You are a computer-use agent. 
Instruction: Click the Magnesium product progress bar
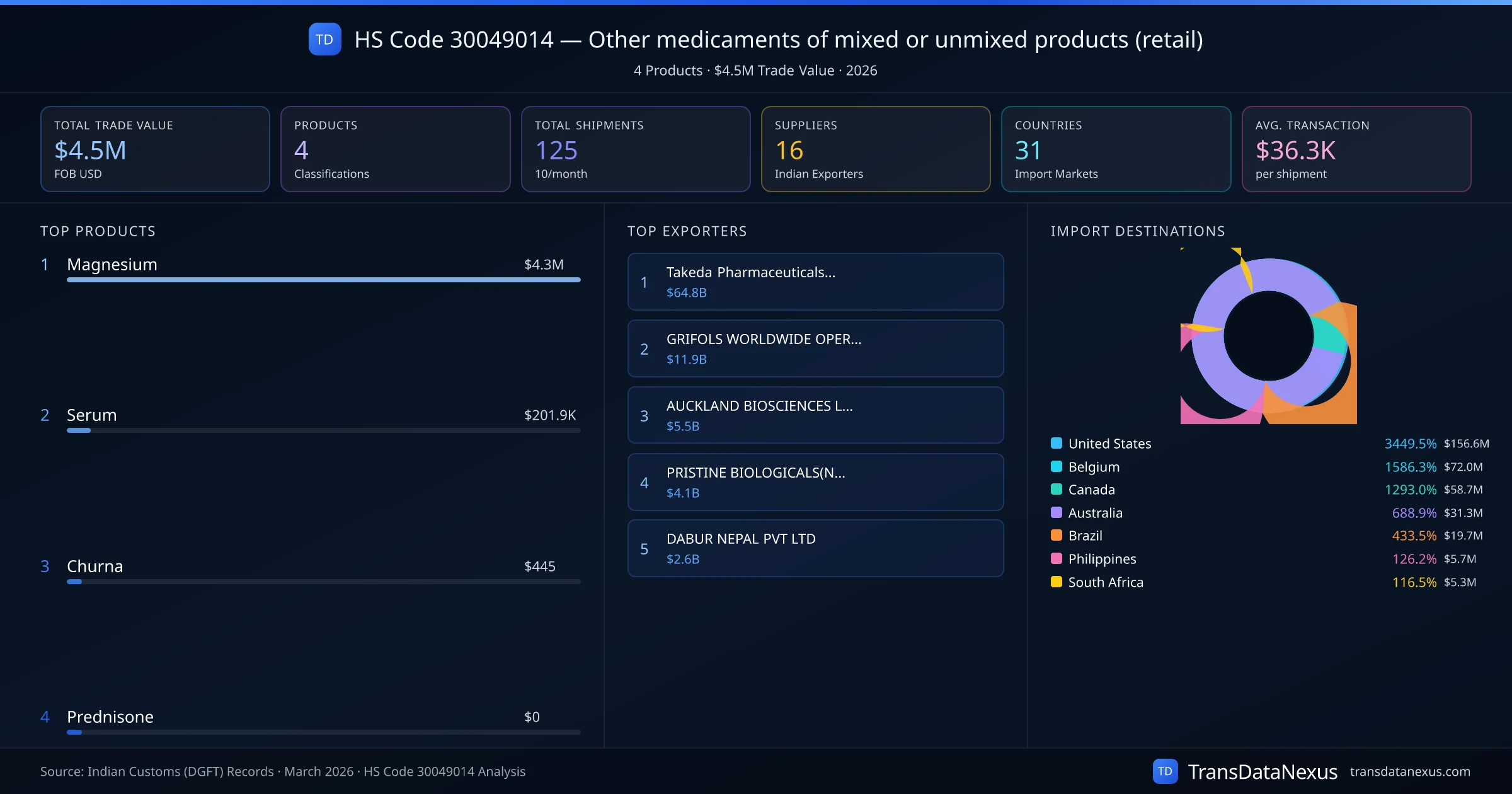pos(323,279)
